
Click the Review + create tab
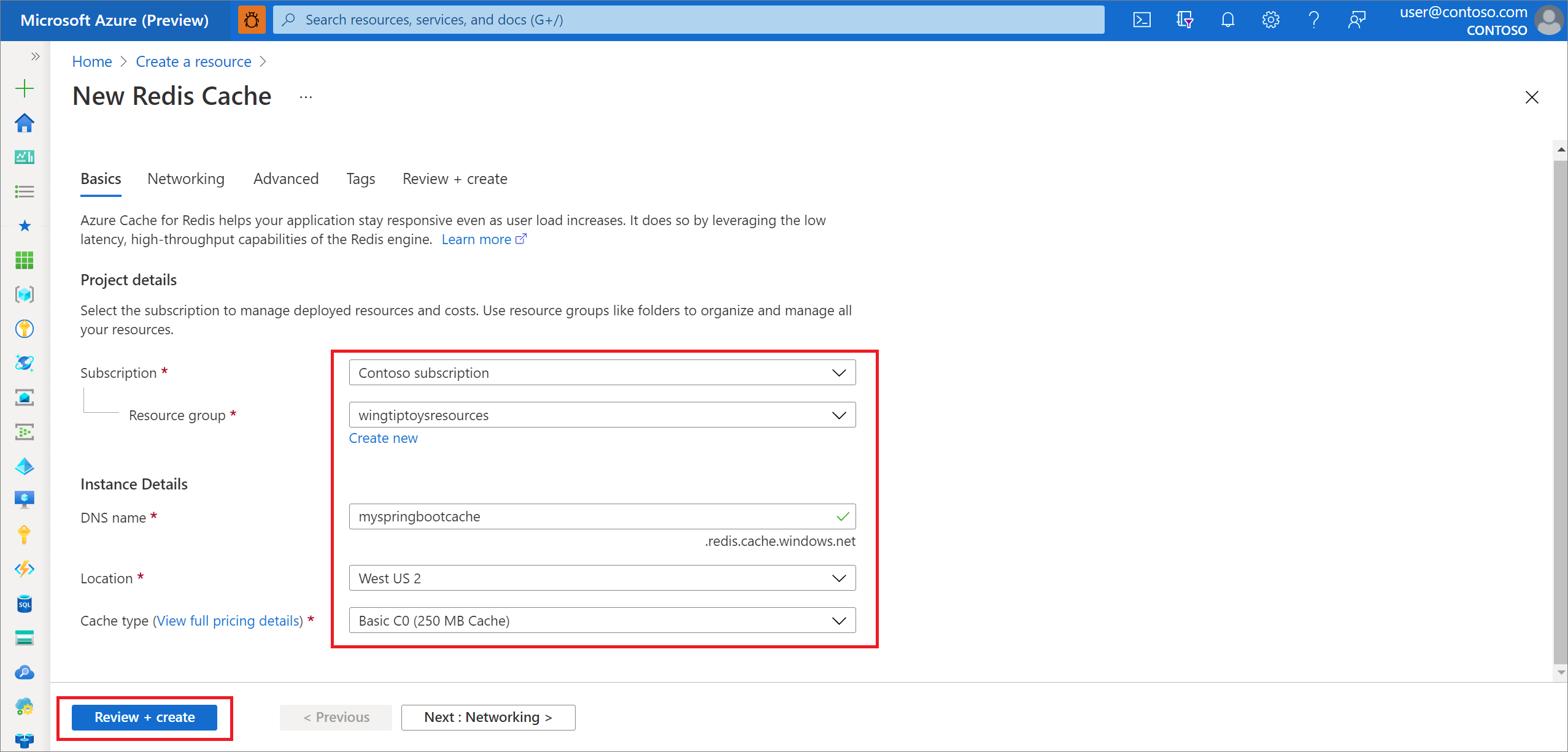[x=454, y=178]
